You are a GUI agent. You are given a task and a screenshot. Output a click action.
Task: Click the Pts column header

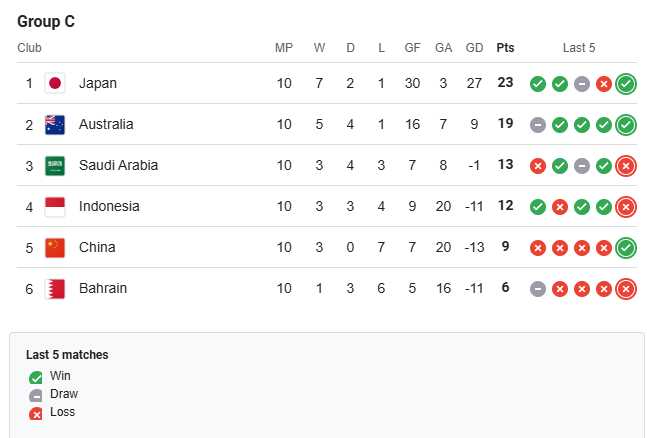click(x=505, y=48)
